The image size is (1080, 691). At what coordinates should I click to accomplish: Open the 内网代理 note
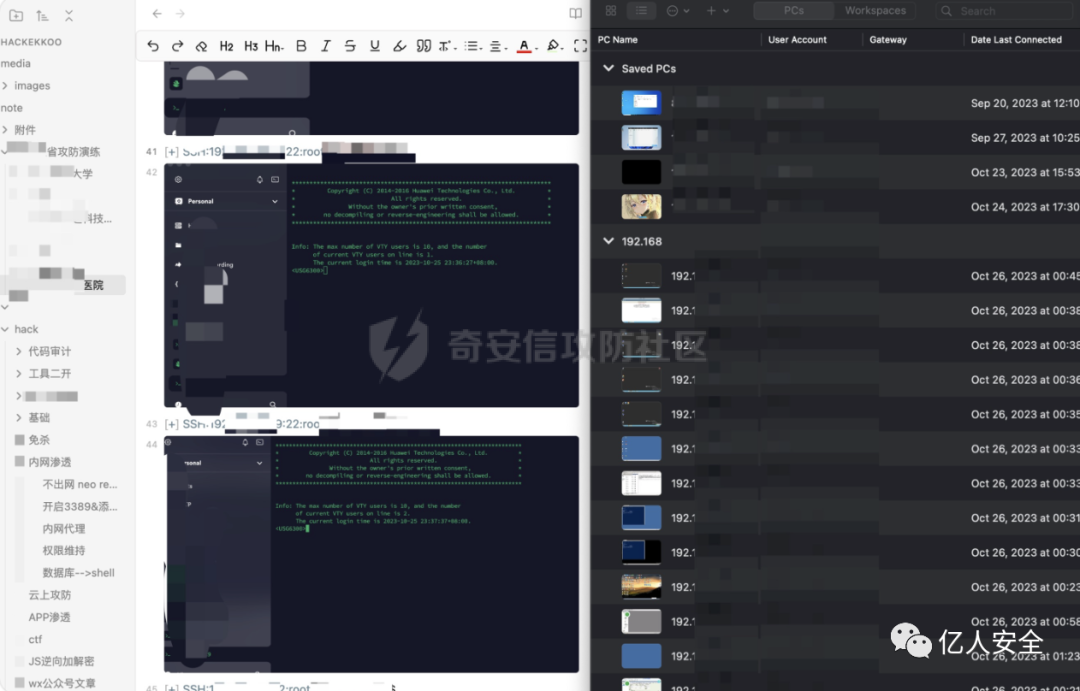64,528
